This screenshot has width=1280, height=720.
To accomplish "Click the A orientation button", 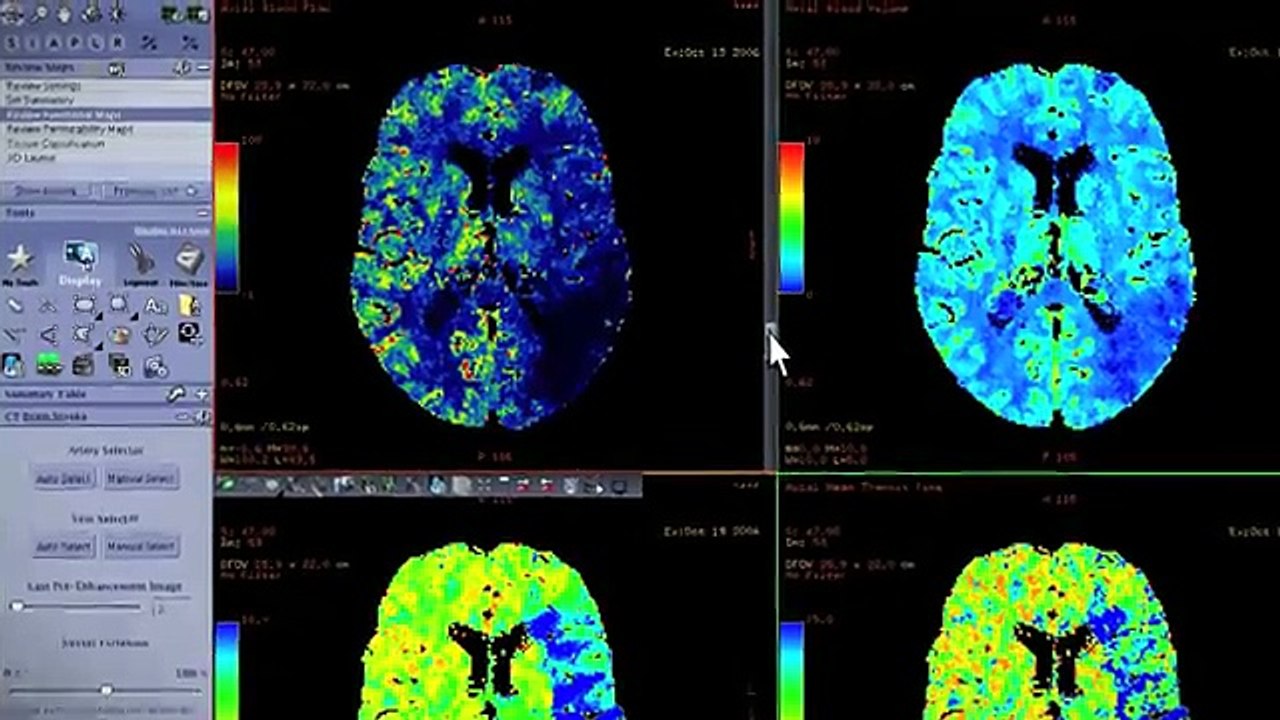I will (x=55, y=42).
